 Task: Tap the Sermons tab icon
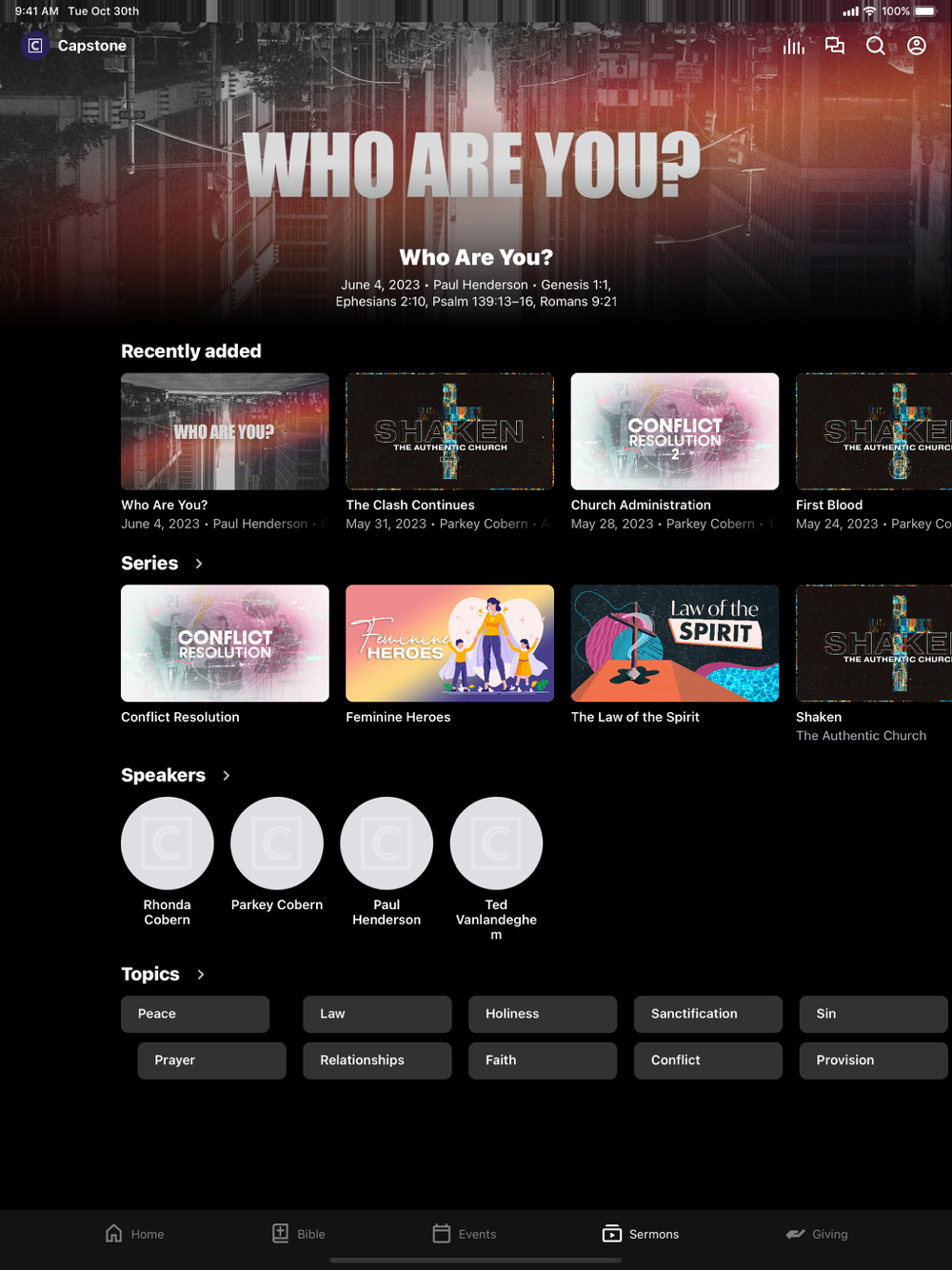click(612, 1234)
